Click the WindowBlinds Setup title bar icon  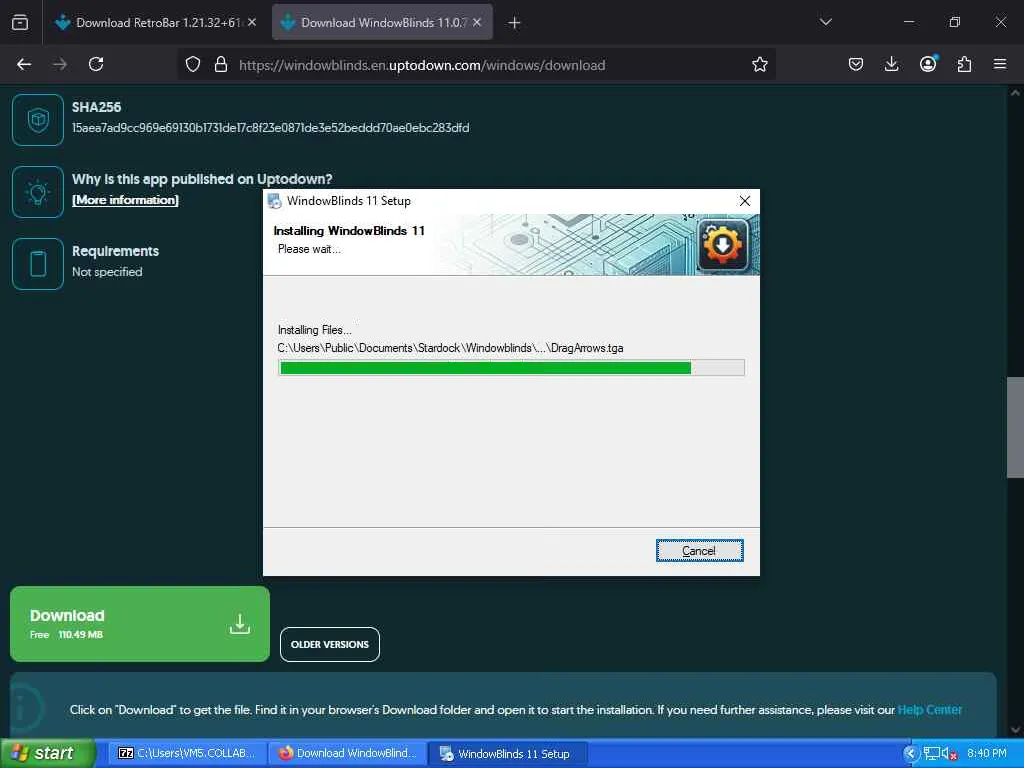(x=275, y=201)
